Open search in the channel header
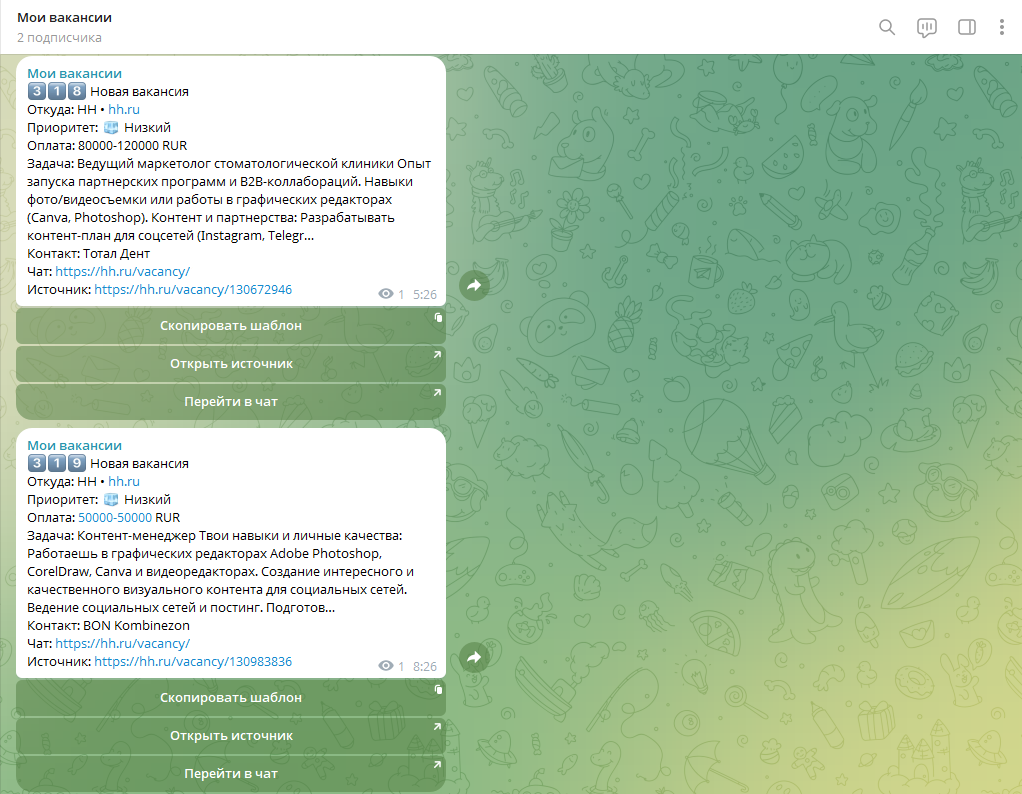This screenshot has width=1022, height=794. (x=886, y=27)
